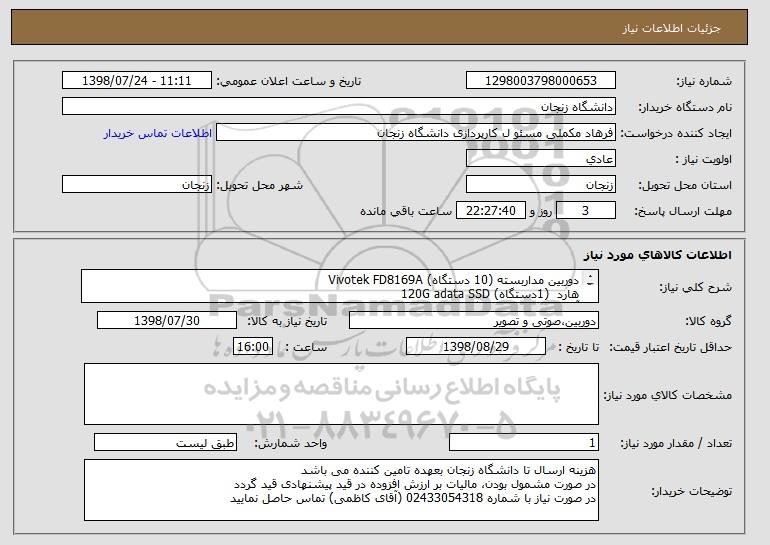Click the section heading اطلاعات کالاهای مورد نیاز
The width and height of the screenshot is (770, 545).
point(658,255)
